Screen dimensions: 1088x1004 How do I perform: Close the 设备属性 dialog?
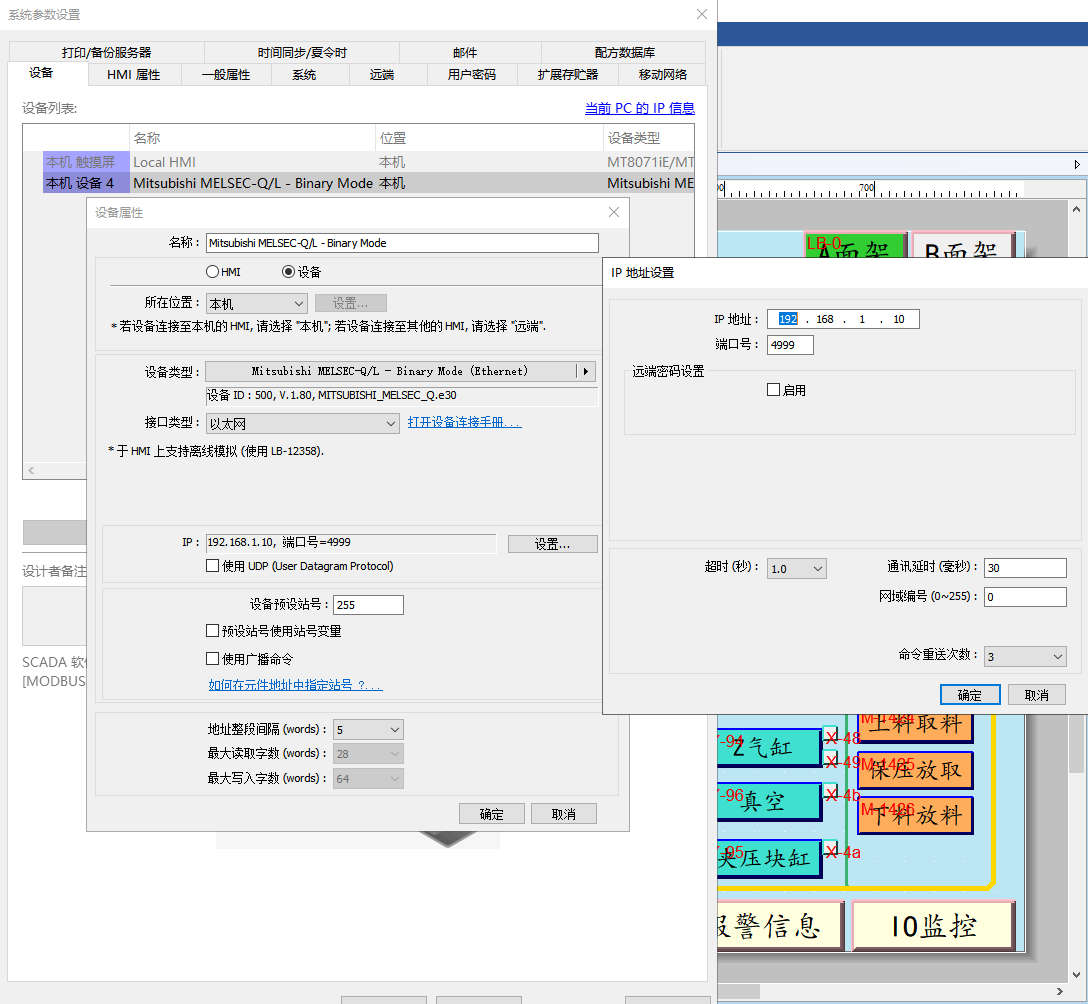point(614,212)
